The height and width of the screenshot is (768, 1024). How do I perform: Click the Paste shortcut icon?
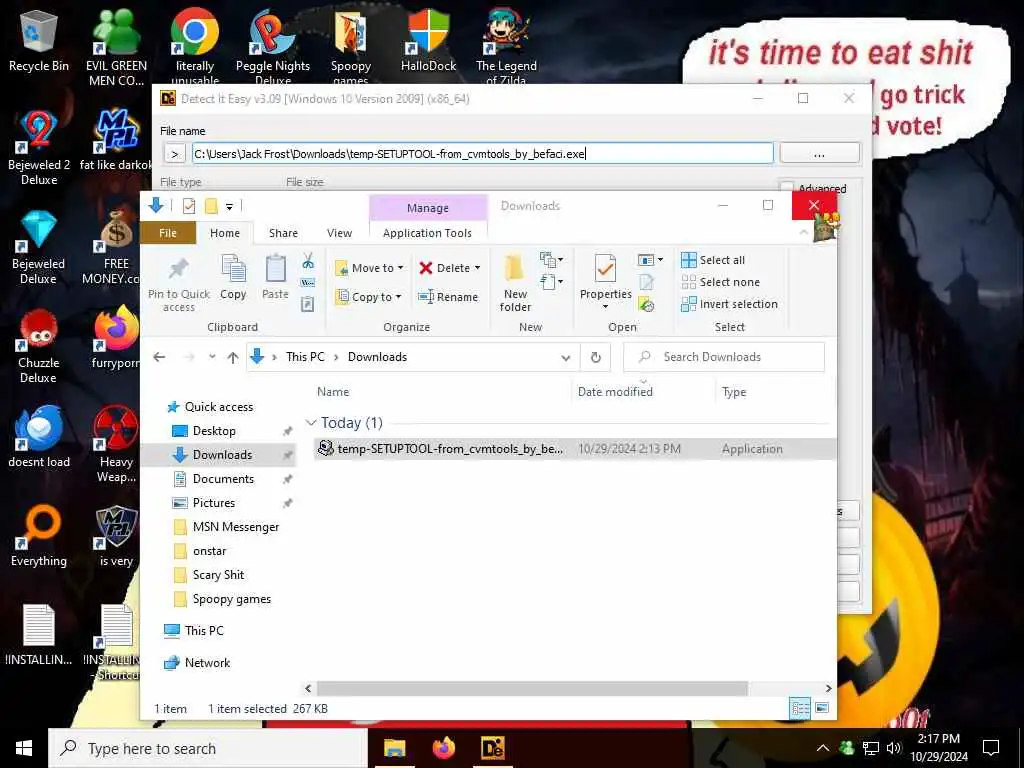[308, 304]
